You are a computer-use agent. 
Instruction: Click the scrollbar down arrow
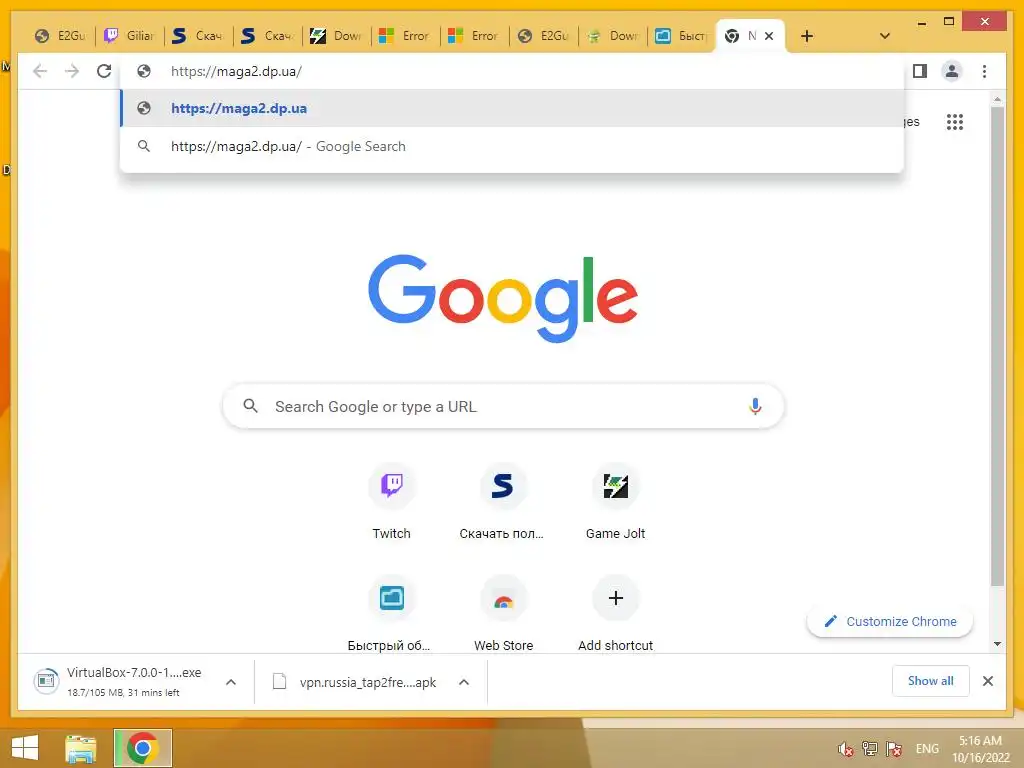pos(997,644)
